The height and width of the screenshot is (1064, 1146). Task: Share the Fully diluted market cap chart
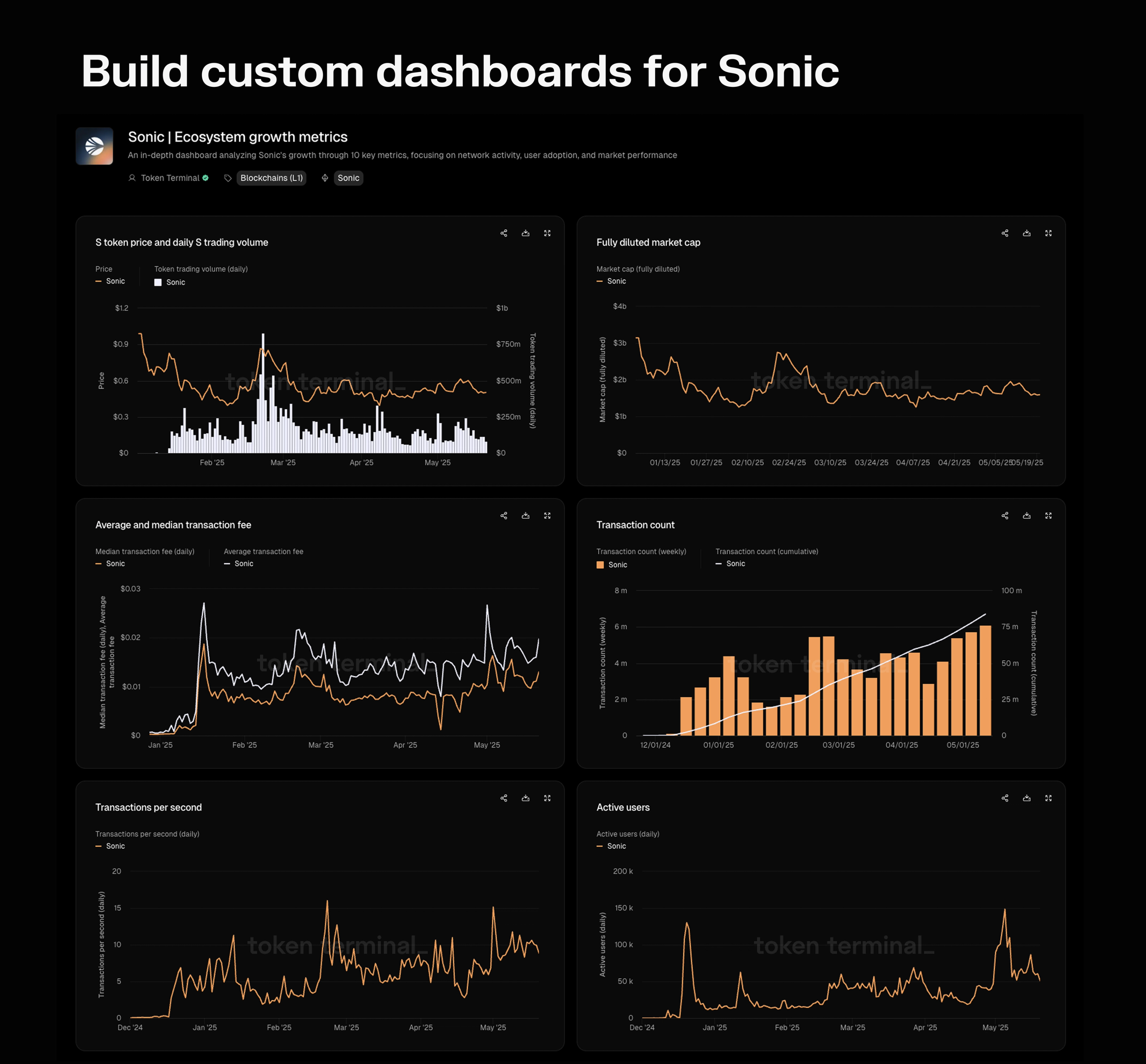[1005, 233]
